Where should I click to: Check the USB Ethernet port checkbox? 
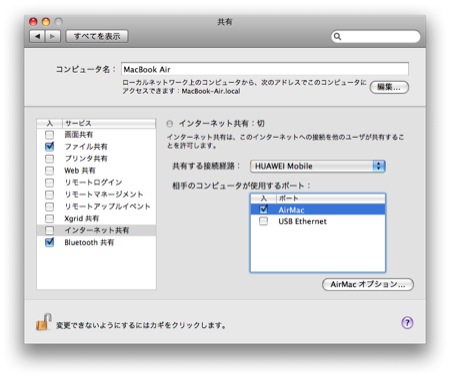pos(263,221)
